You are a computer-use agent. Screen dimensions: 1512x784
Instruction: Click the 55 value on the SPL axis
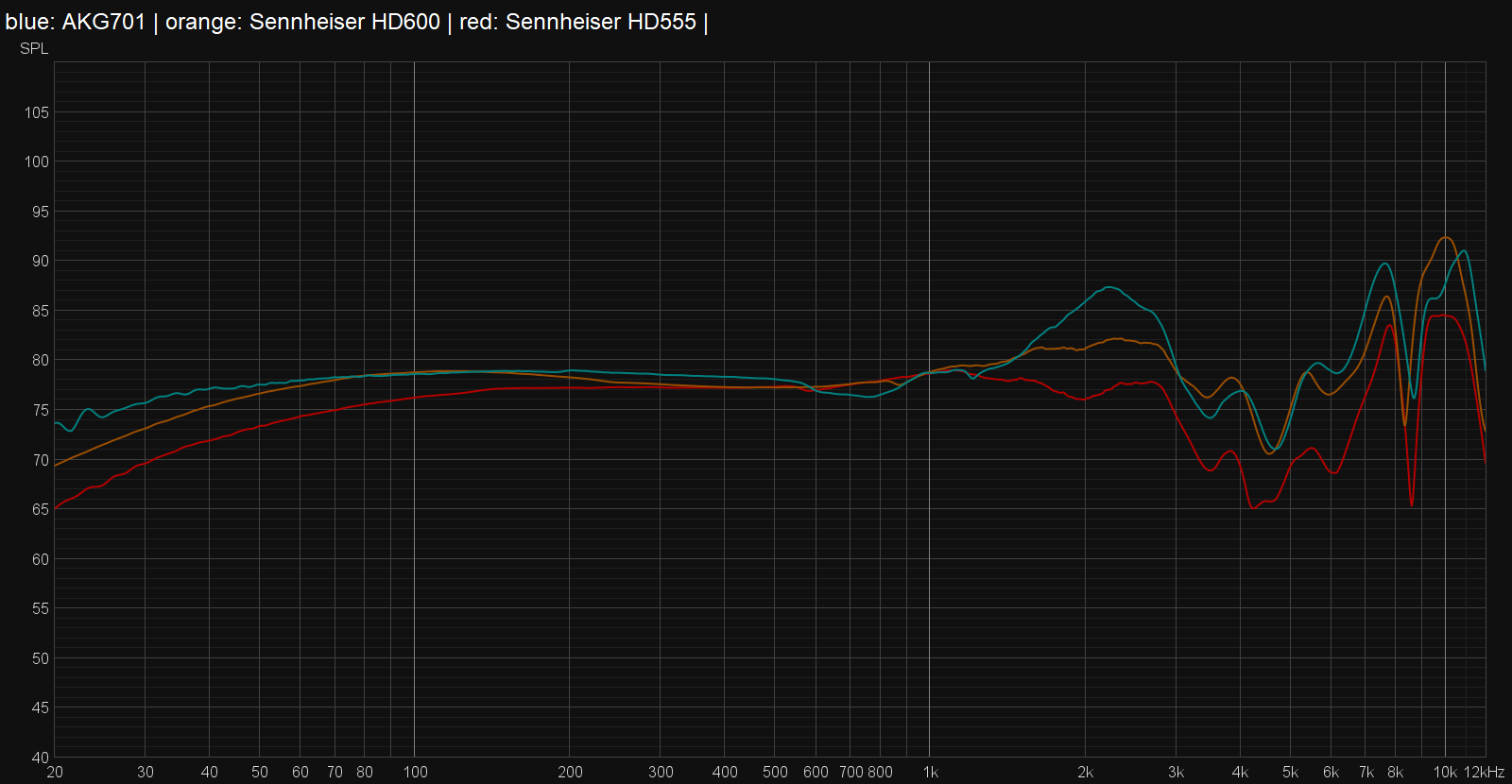41,608
